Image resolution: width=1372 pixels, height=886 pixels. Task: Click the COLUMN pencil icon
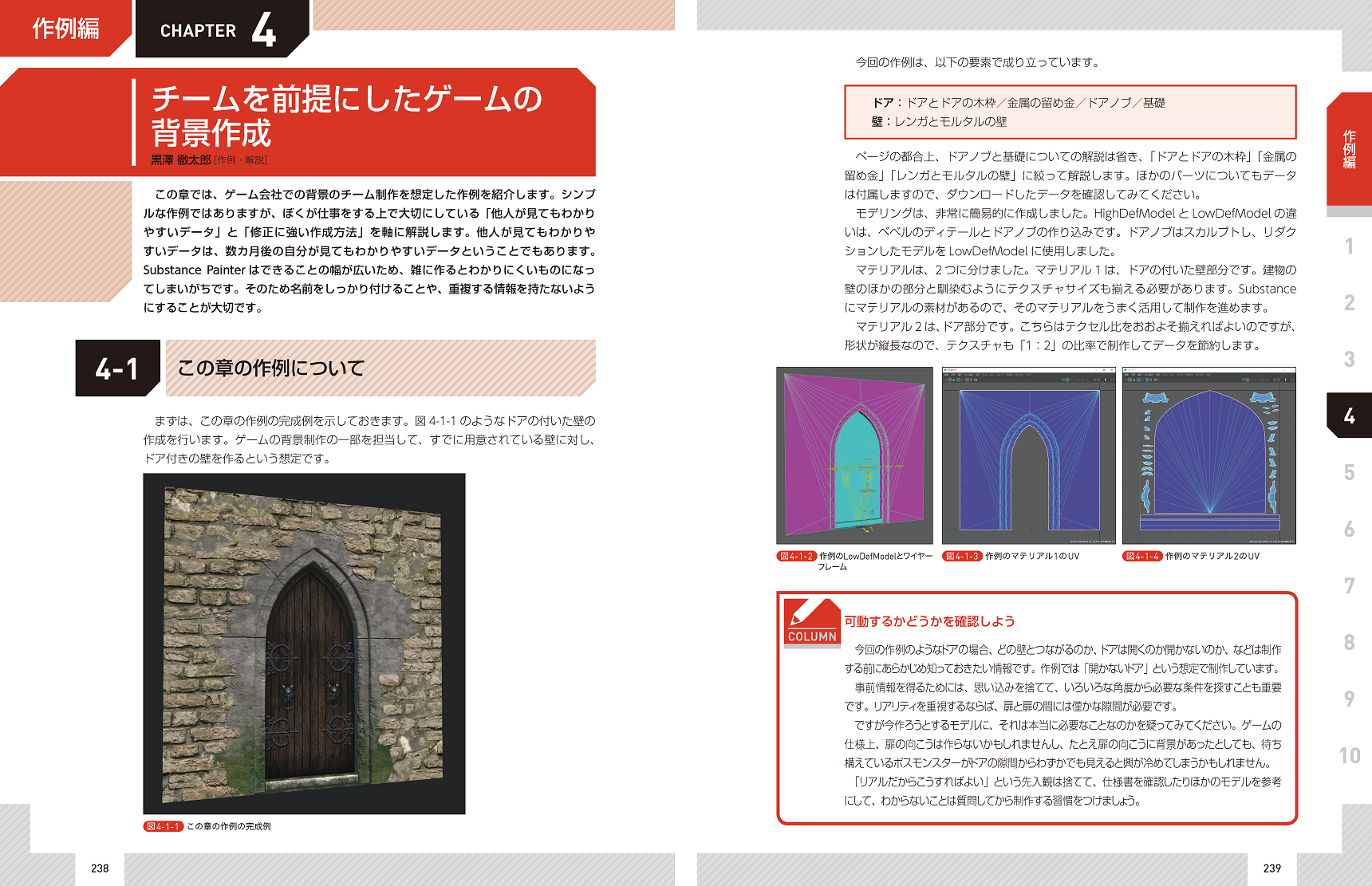(812, 622)
